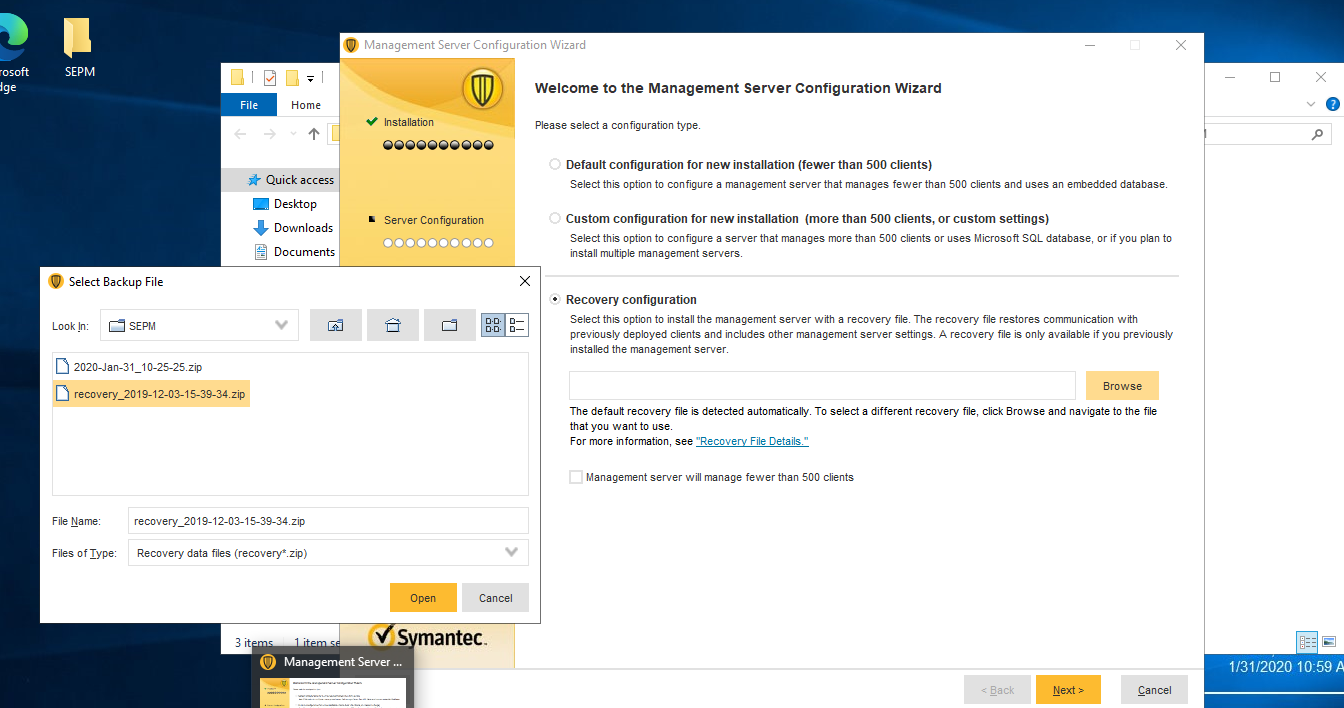Open Customize Quick Access Toolbar dropdown
The image size is (1344, 708).
pos(311,78)
